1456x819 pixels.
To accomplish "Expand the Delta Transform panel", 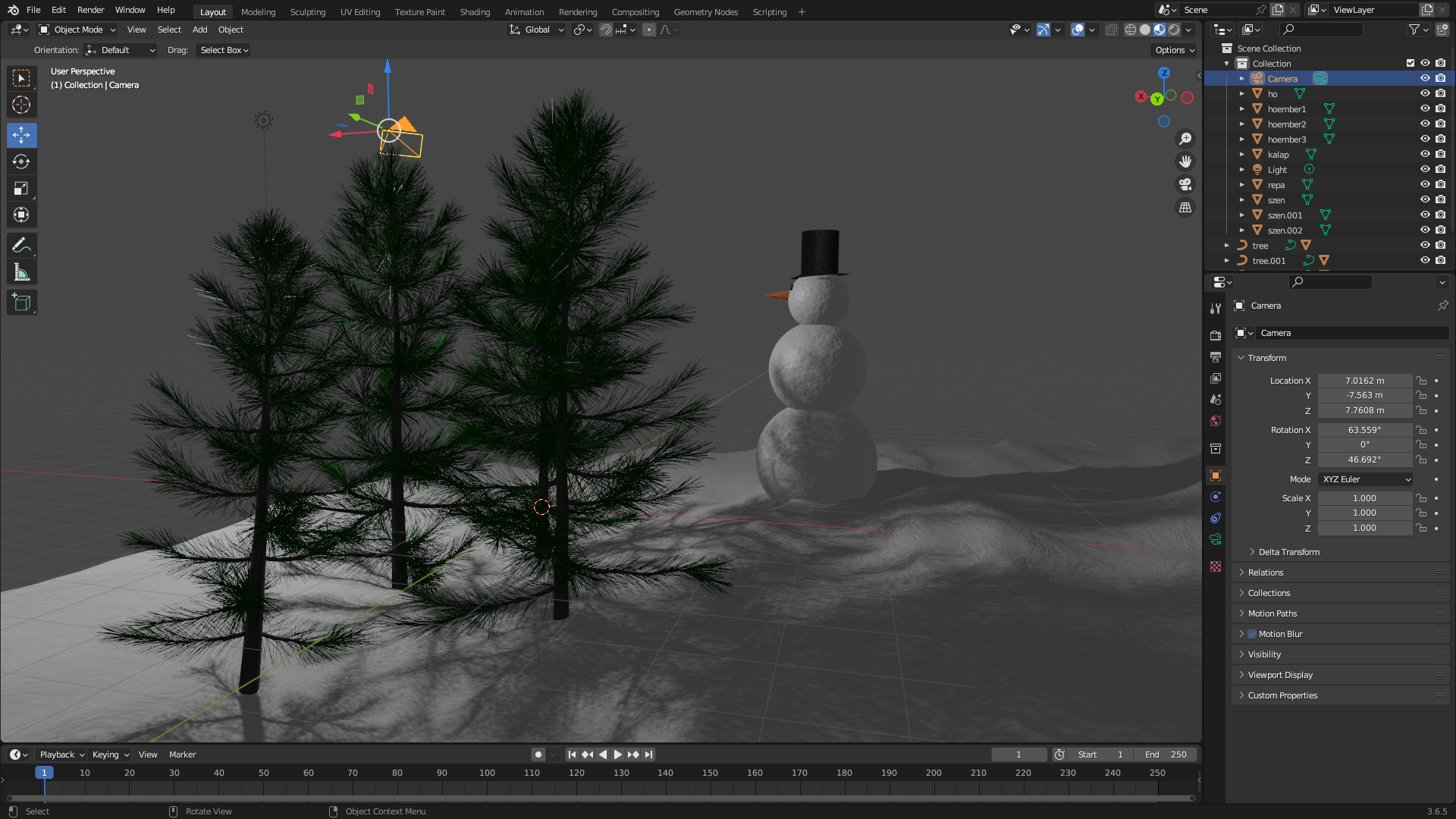I will coord(1288,552).
